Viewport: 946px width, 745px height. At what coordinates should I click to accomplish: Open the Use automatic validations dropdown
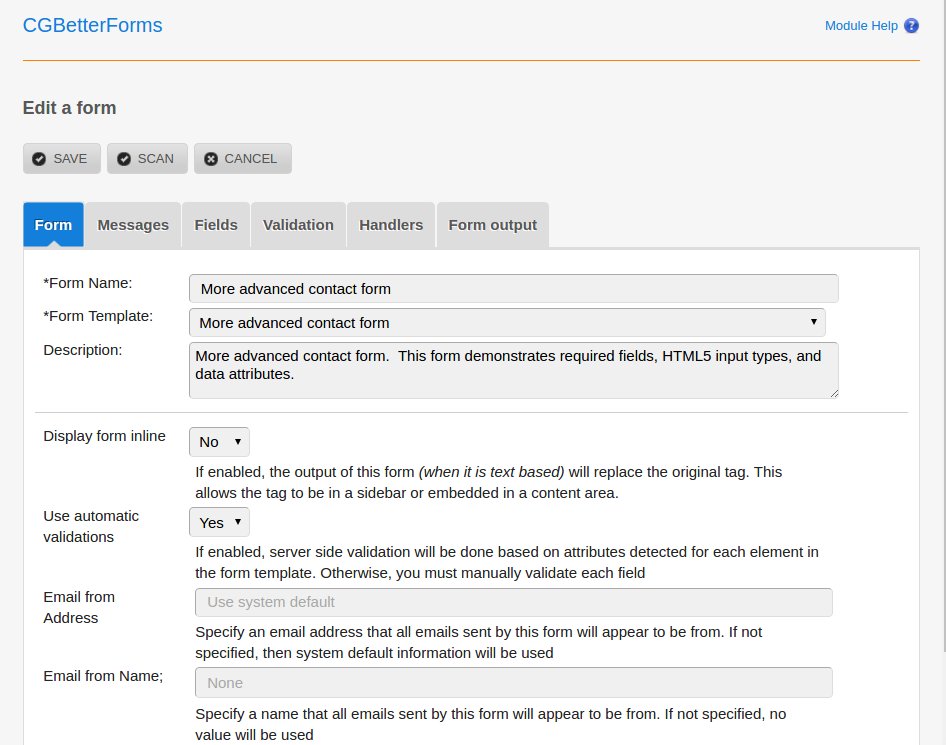tap(219, 522)
